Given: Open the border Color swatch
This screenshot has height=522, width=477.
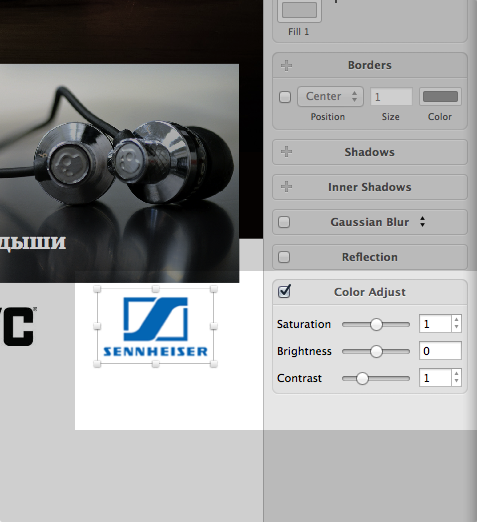Looking at the screenshot, I should point(440,97).
